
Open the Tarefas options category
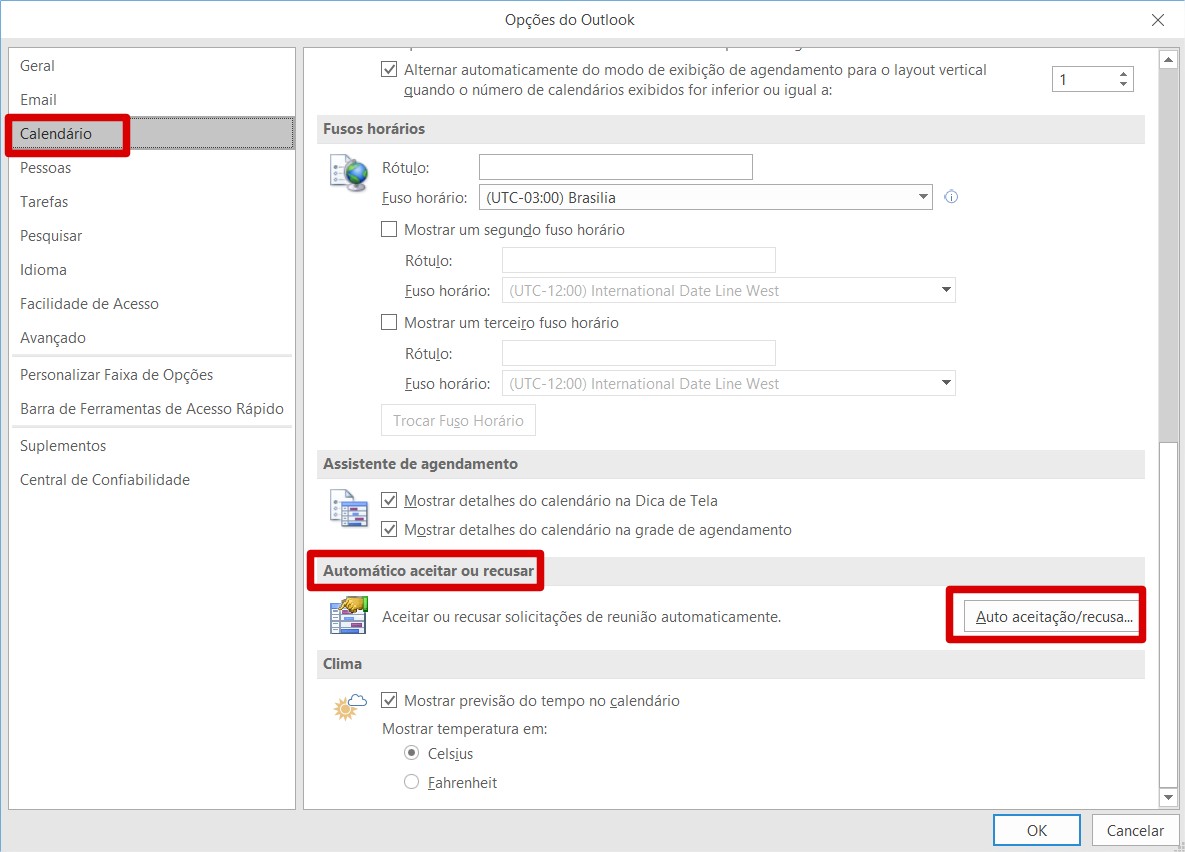(151, 202)
